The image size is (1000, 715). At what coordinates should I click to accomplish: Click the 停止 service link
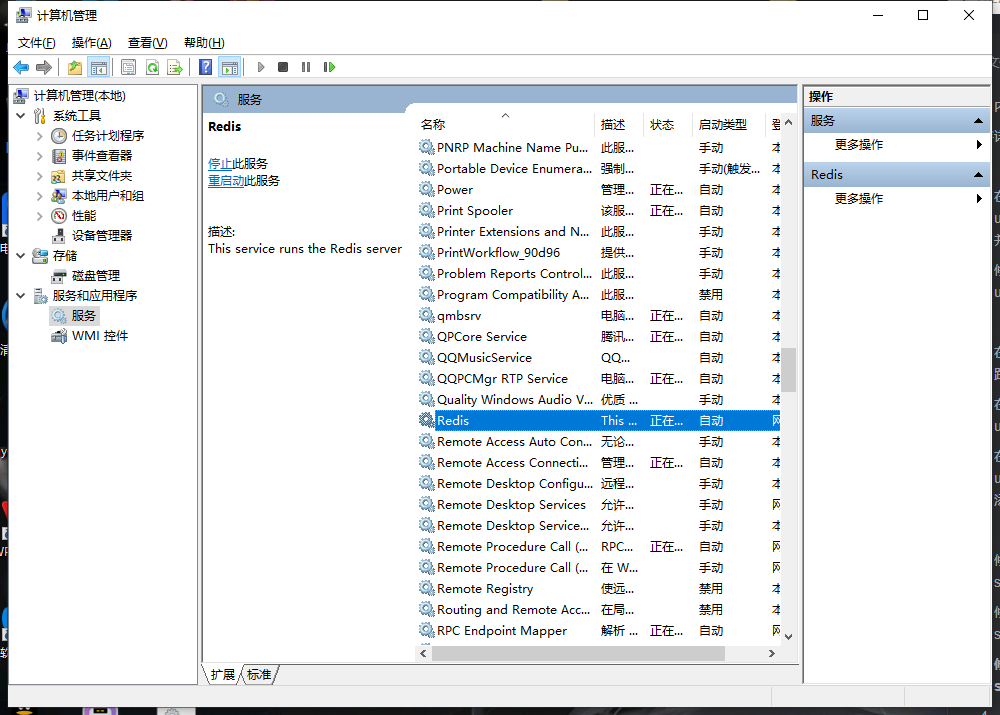[x=220, y=164]
